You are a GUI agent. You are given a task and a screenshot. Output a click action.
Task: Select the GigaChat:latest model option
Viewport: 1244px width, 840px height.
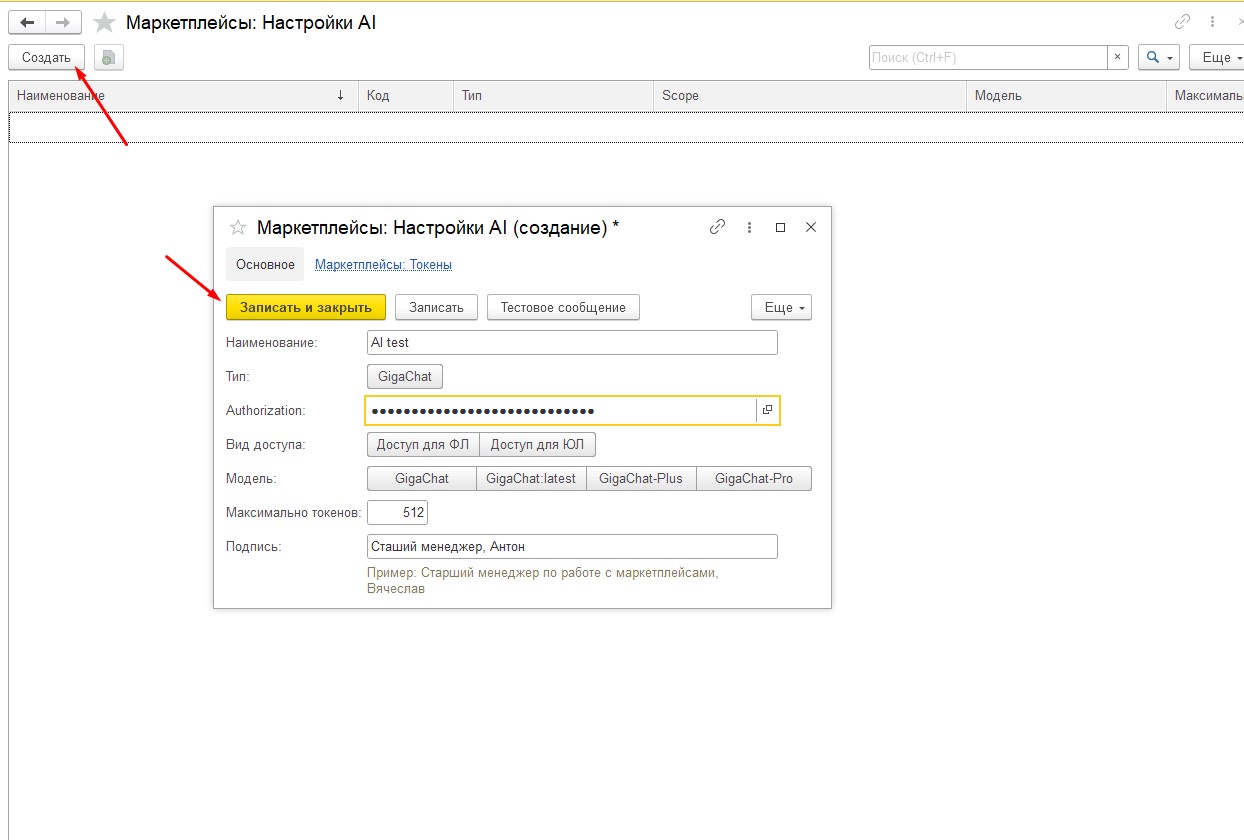tap(531, 479)
